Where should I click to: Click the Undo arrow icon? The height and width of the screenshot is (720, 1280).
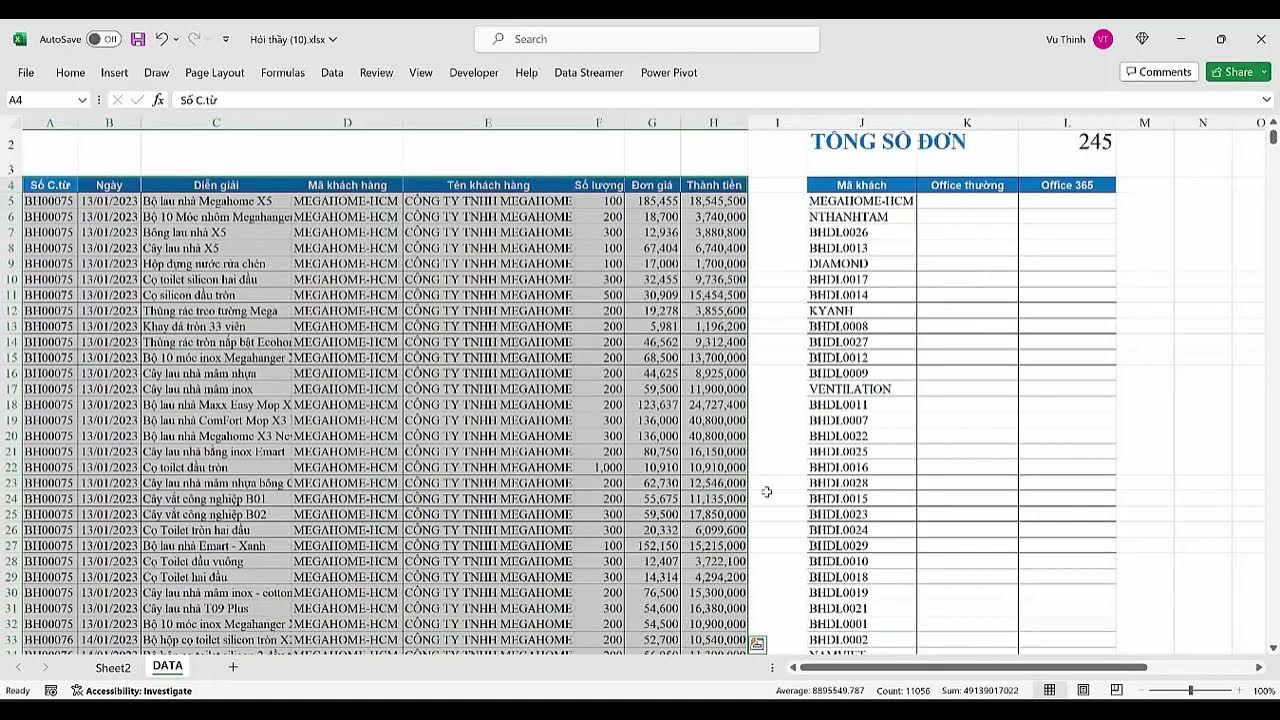pos(161,39)
